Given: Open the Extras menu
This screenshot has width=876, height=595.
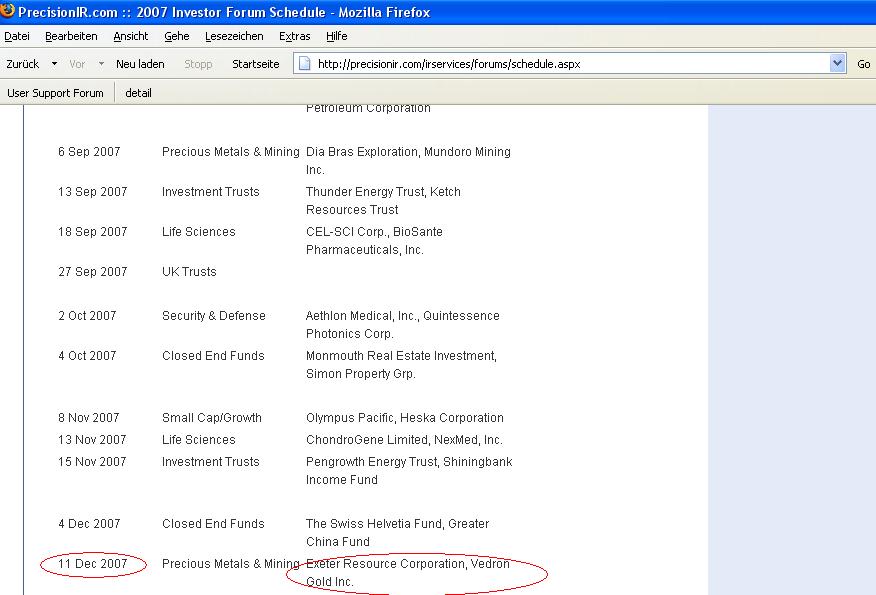Looking at the screenshot, I should [294, 36].
